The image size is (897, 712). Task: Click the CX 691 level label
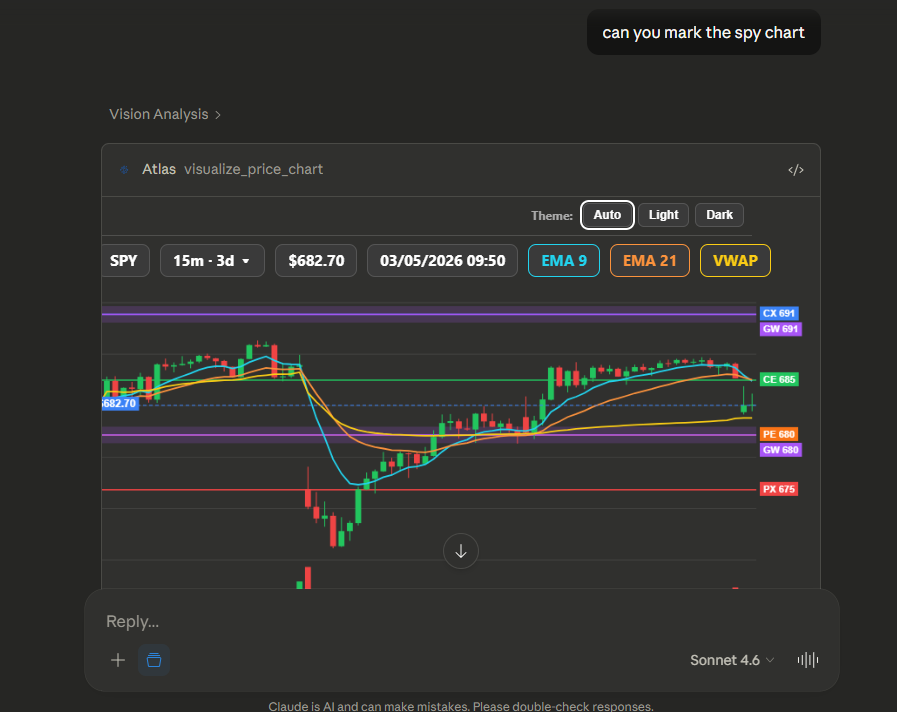[779, 313]
